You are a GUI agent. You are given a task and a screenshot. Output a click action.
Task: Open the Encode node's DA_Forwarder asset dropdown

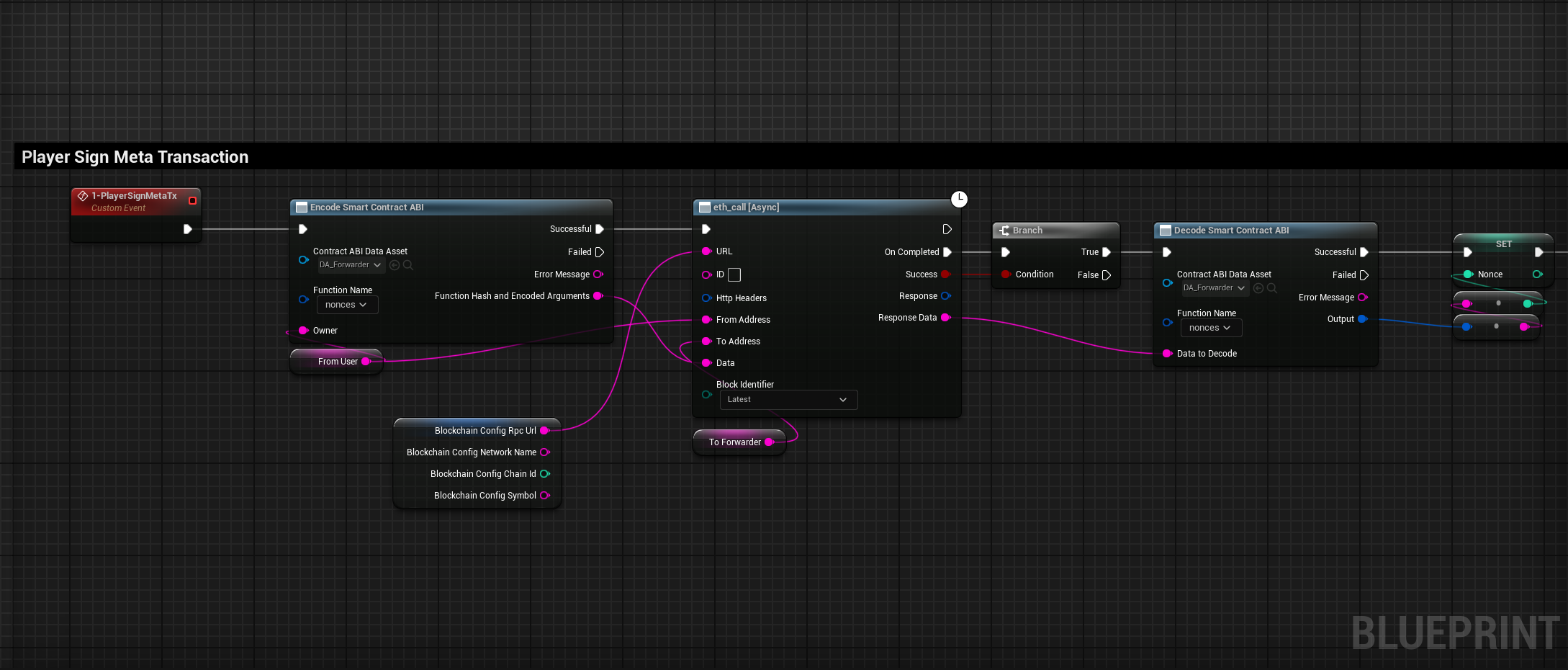click(x=350, y=265)
